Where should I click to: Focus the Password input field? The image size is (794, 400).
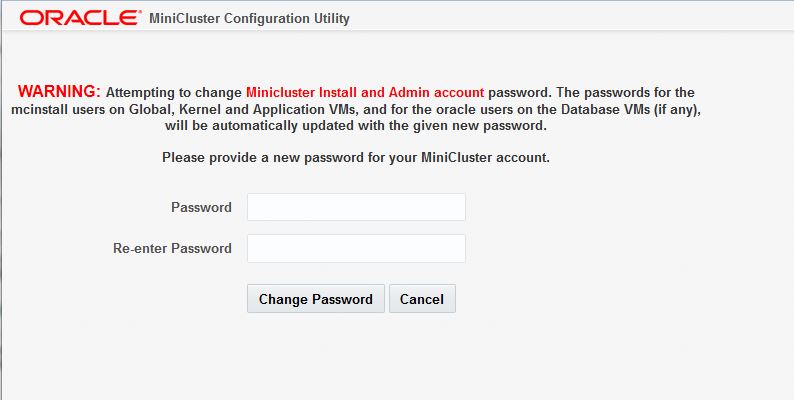(356, 207)
